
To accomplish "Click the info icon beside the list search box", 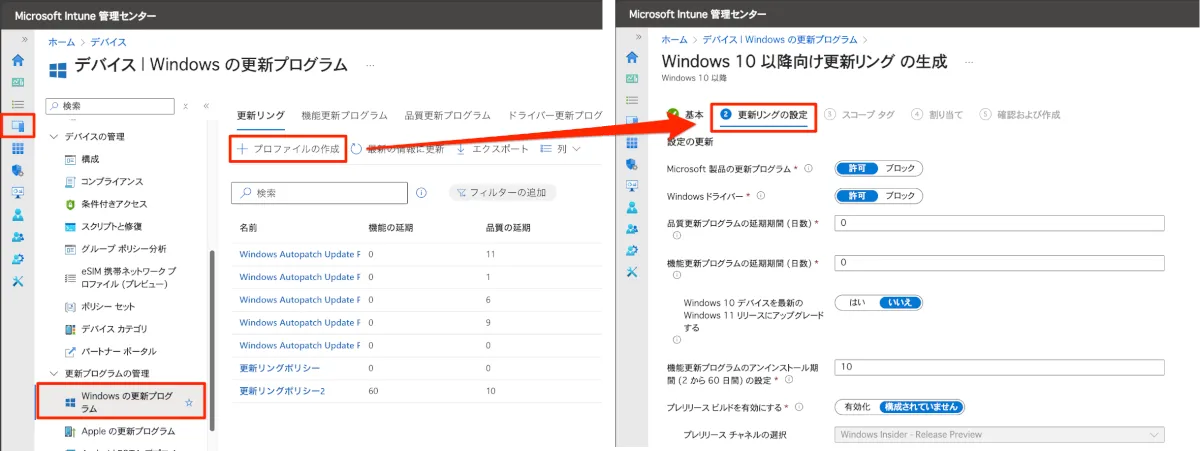I will tap(421, 193).
